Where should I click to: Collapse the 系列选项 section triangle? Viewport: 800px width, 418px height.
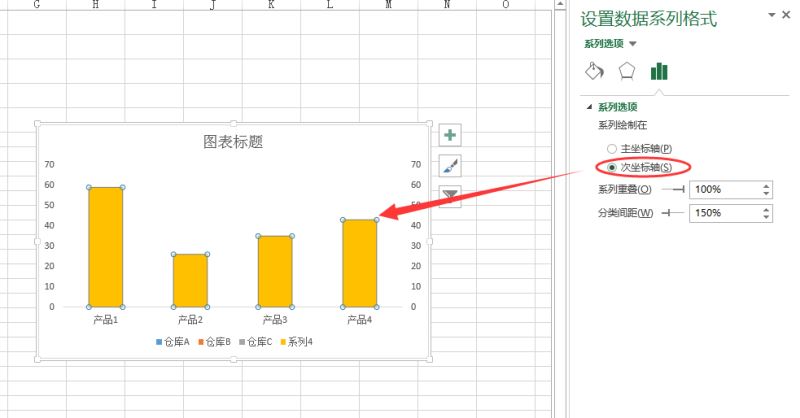tap(590, 107)
